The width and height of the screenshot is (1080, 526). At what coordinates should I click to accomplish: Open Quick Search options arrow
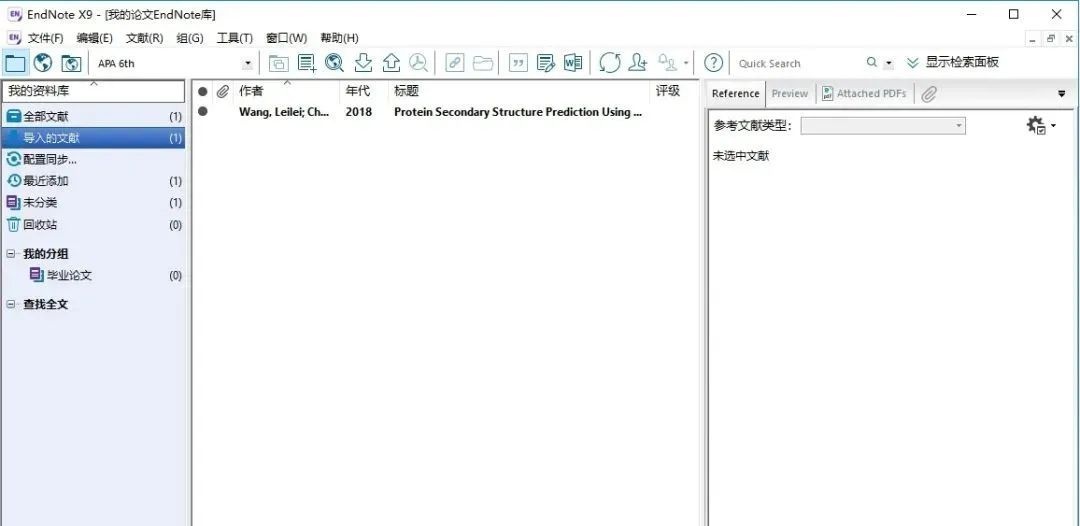(x=889, y=63)
